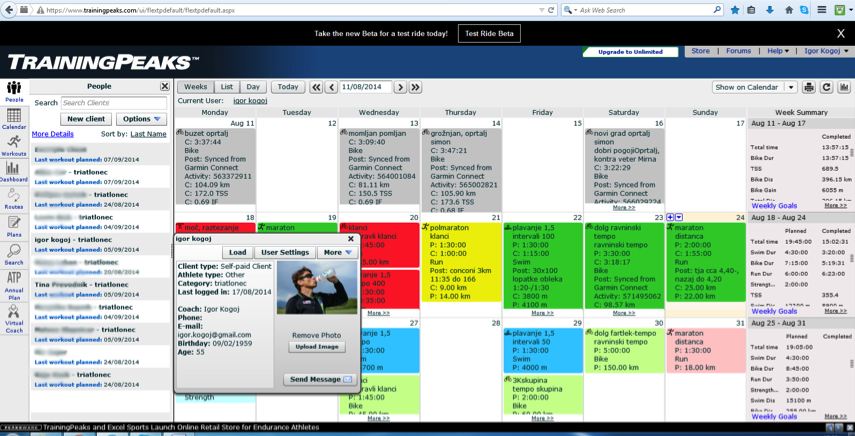The height and width of the screenshot is (436, 855).
Task: Go to the previous week arrow
Action: click(x=331, y=88)
